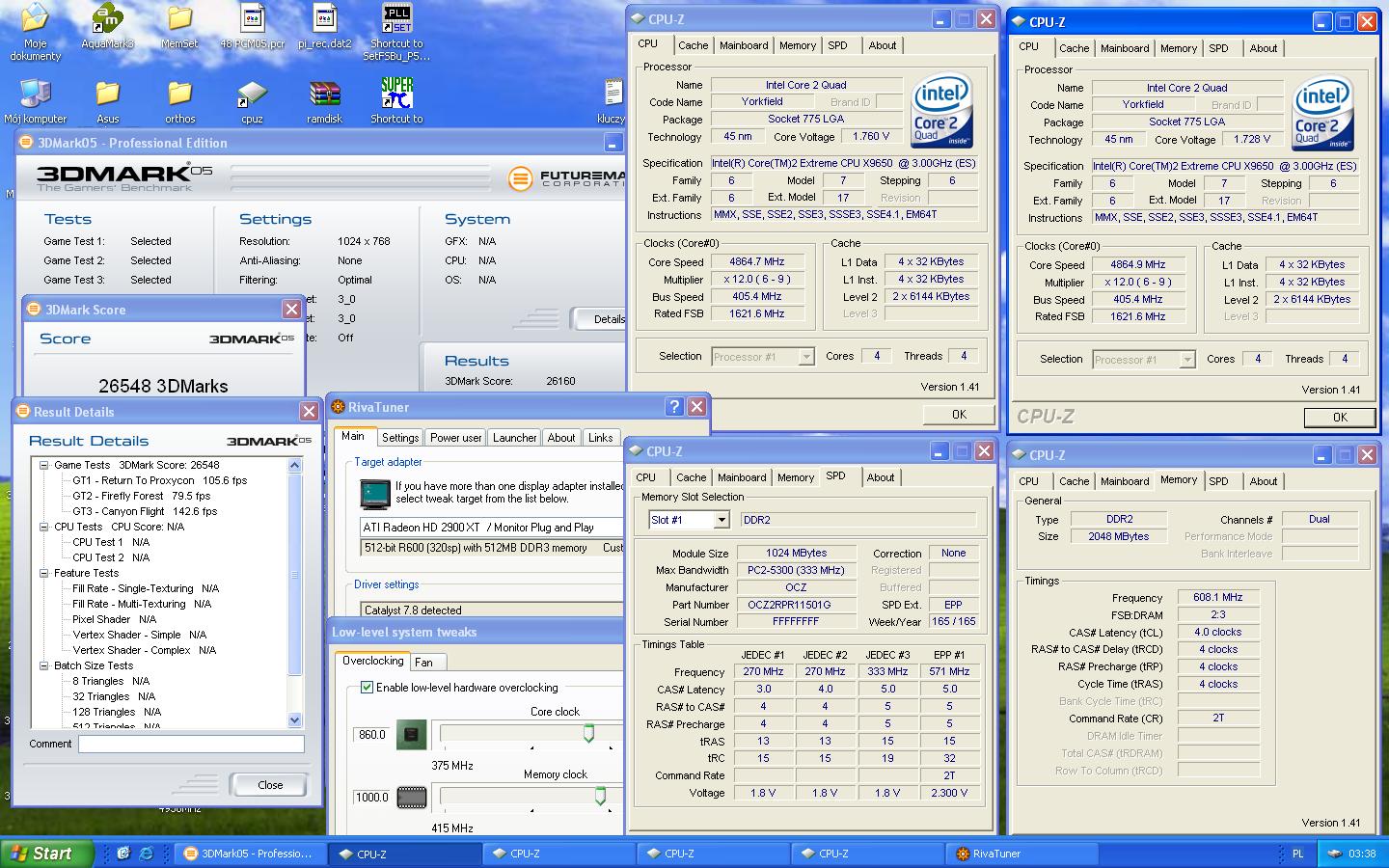Click the Core clock 860.0 value field

tap(372, 735)
